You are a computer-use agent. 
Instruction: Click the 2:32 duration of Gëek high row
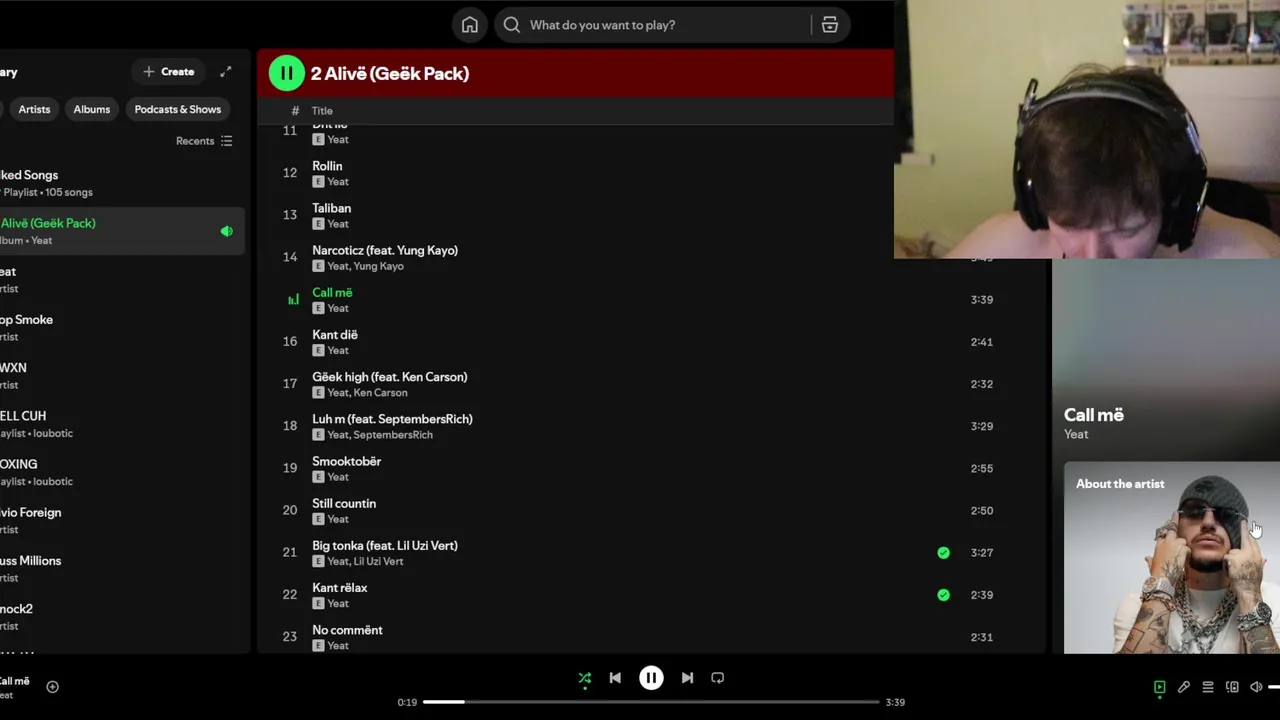pyautogui.click(x=981, y=384)
